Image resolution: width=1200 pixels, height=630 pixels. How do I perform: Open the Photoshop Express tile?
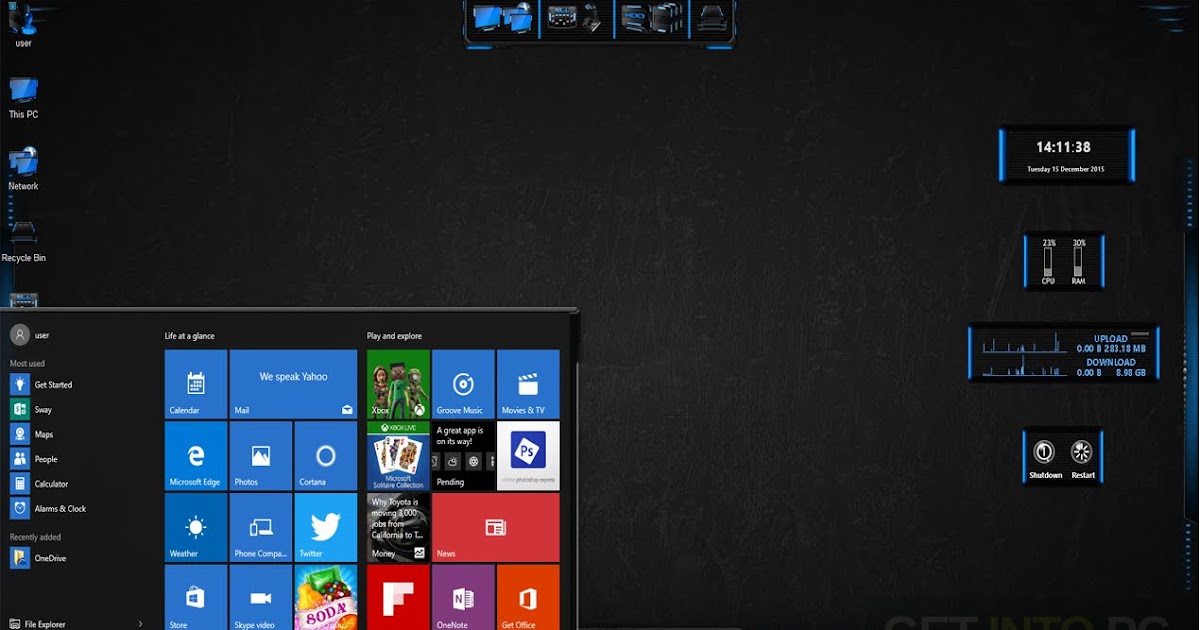coord(528,456)
